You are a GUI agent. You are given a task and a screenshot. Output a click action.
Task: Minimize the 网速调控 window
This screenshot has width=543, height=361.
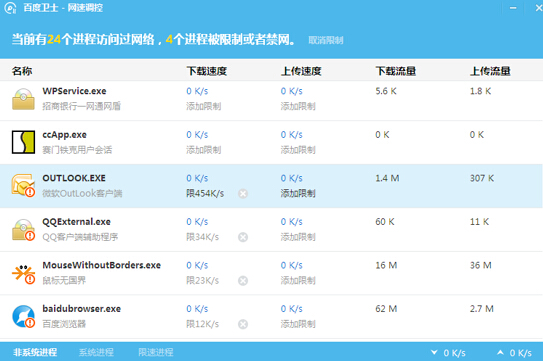pos(513,8)
